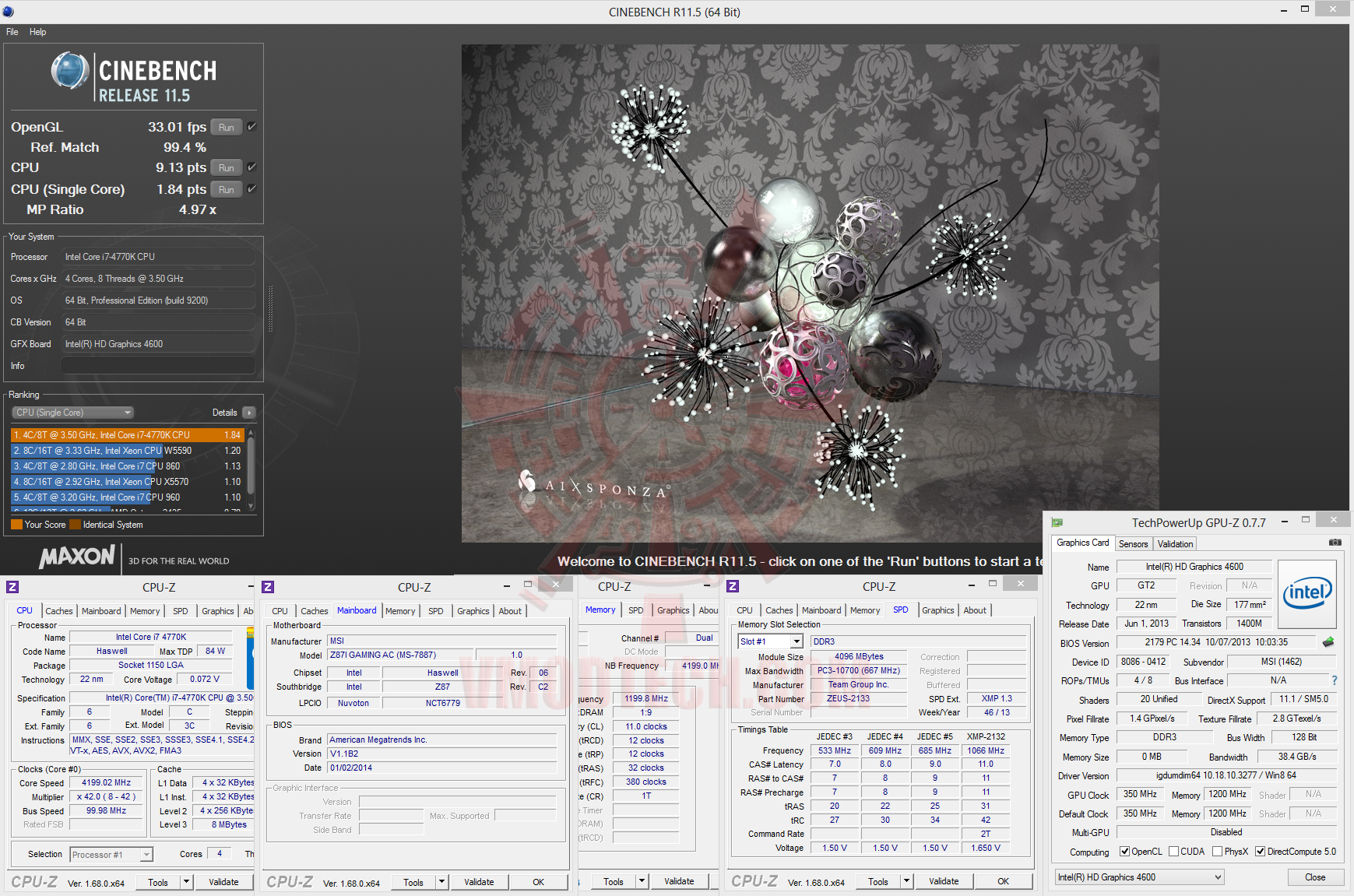Open the Intel(R) HD Graphics 4600 GPU selector

1138,877
